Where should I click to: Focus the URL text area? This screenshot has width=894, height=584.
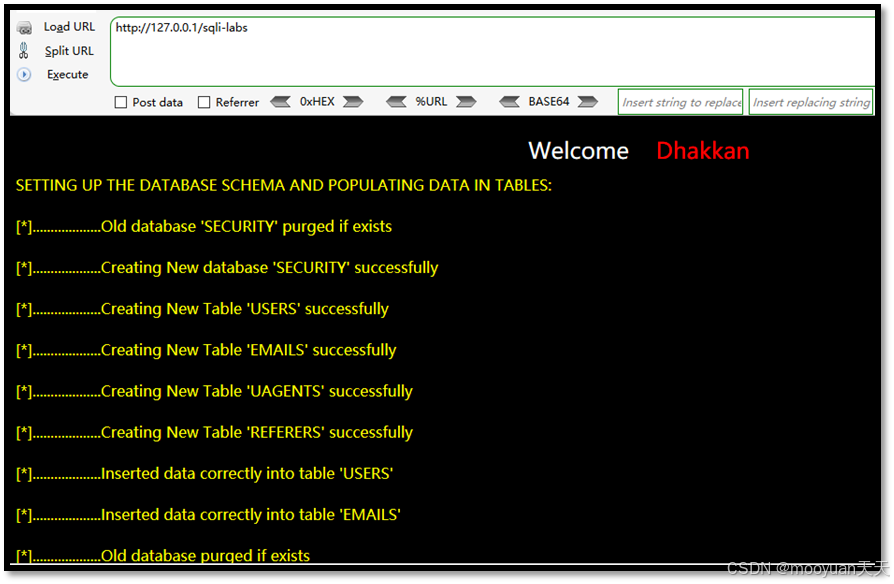493,51
